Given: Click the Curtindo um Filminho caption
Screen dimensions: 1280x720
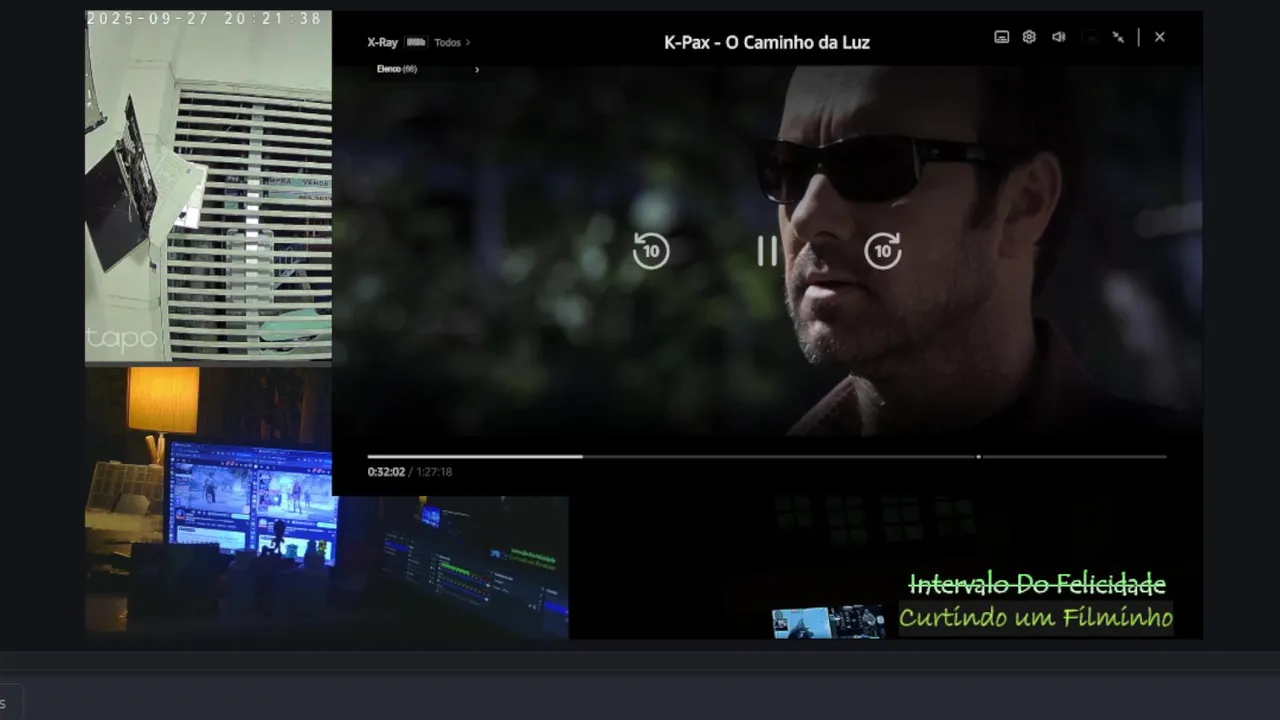Looking at the screenshot, I should point(1036,618).
